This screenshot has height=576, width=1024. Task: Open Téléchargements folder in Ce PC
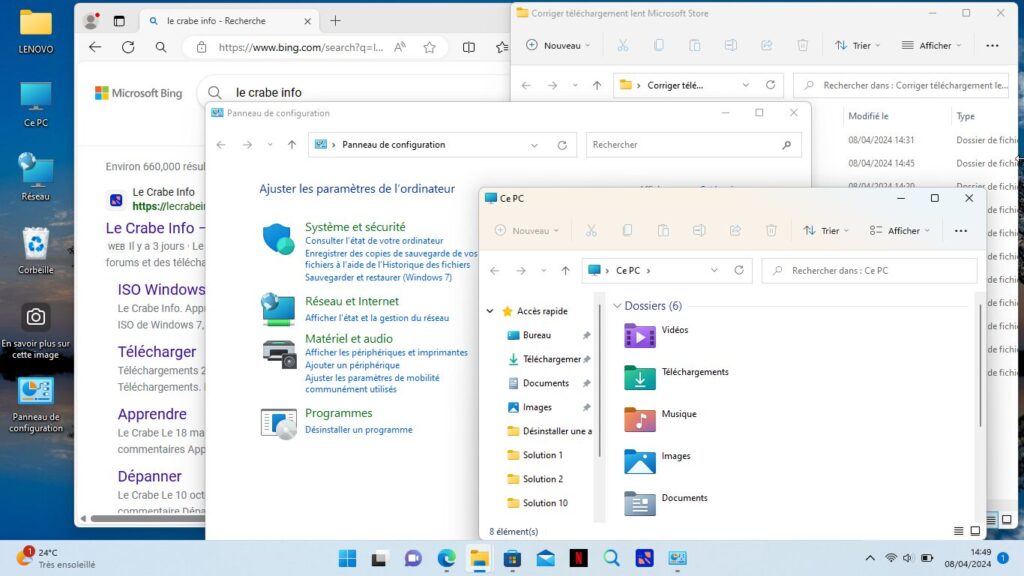pos(676,377)
